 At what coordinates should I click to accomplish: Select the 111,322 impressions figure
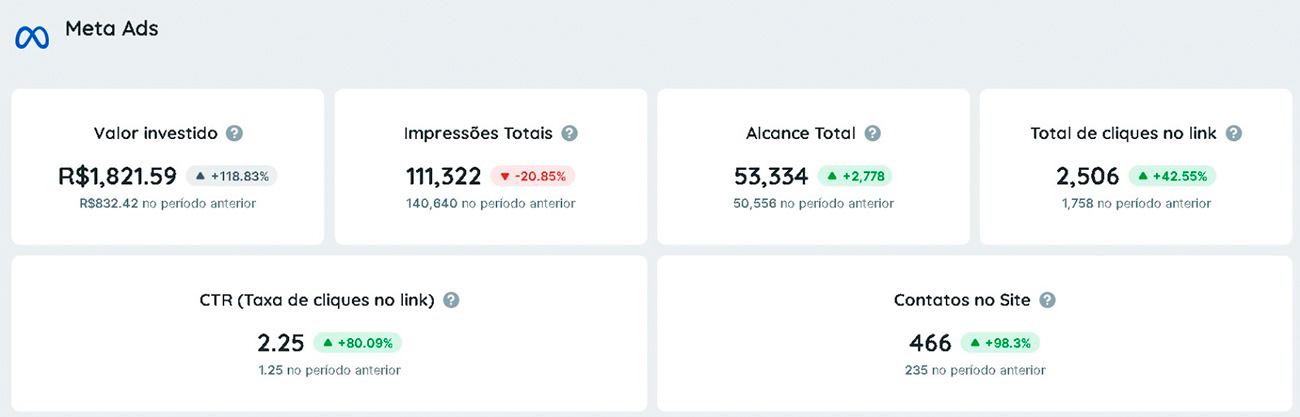[443, 176]
